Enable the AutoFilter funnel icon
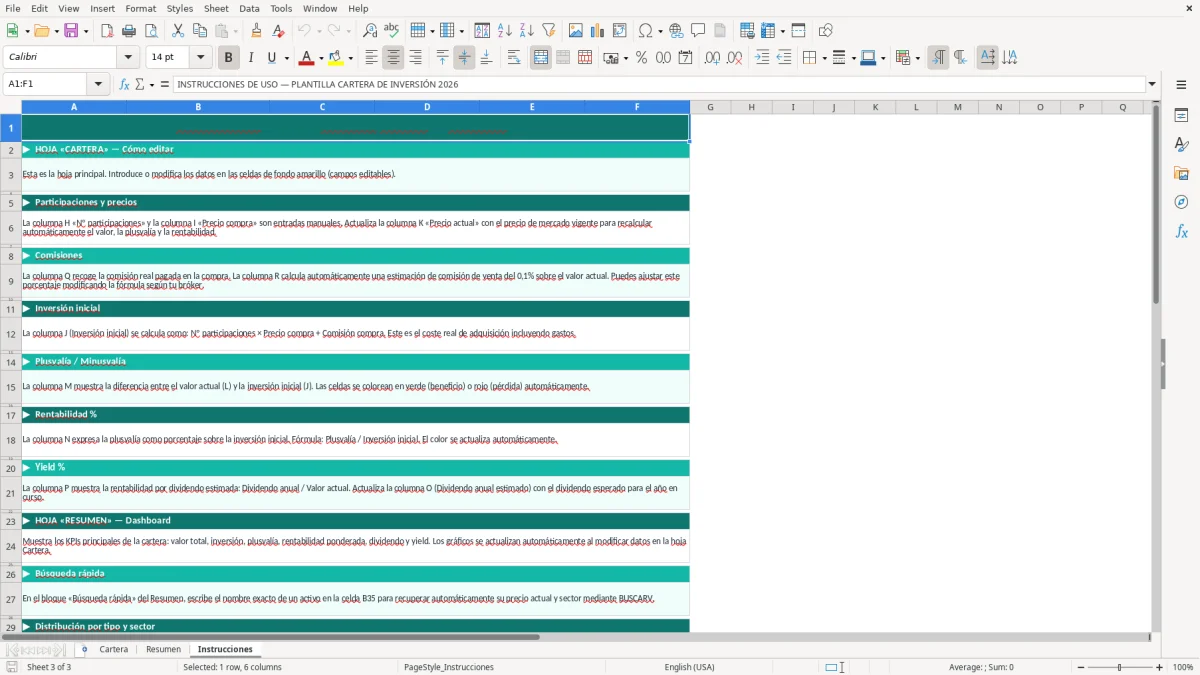Image resolution: width=1200 pixels, height=675 pixels. 548,31
